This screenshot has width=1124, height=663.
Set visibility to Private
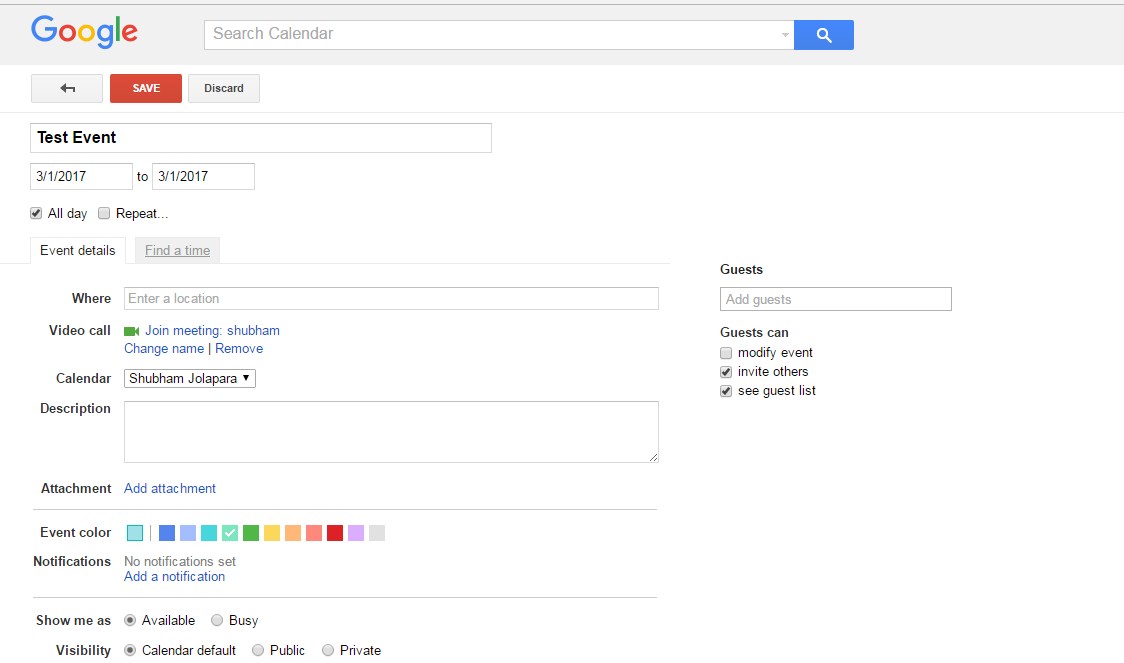(x=328, y=651)
